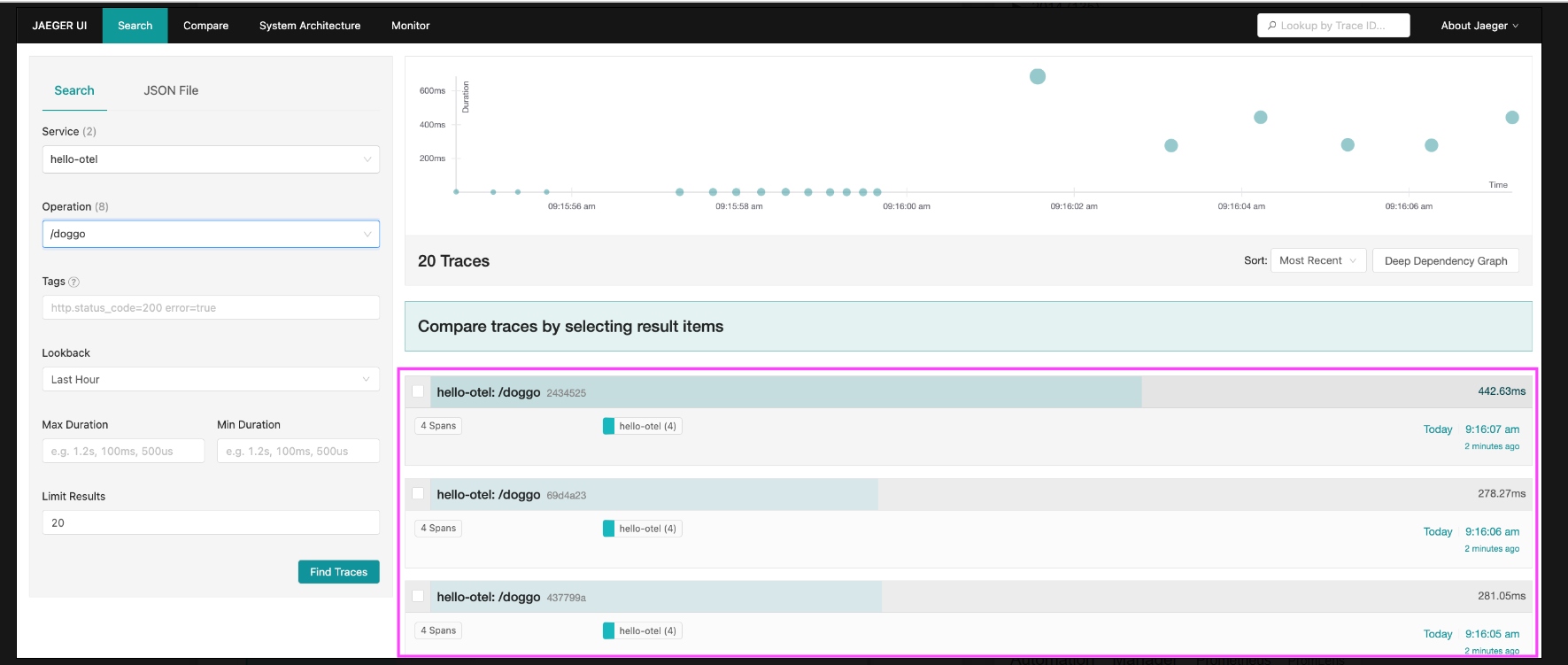
Task: Expand the About Jaeger menu
Action: (x=1479, y=26)
